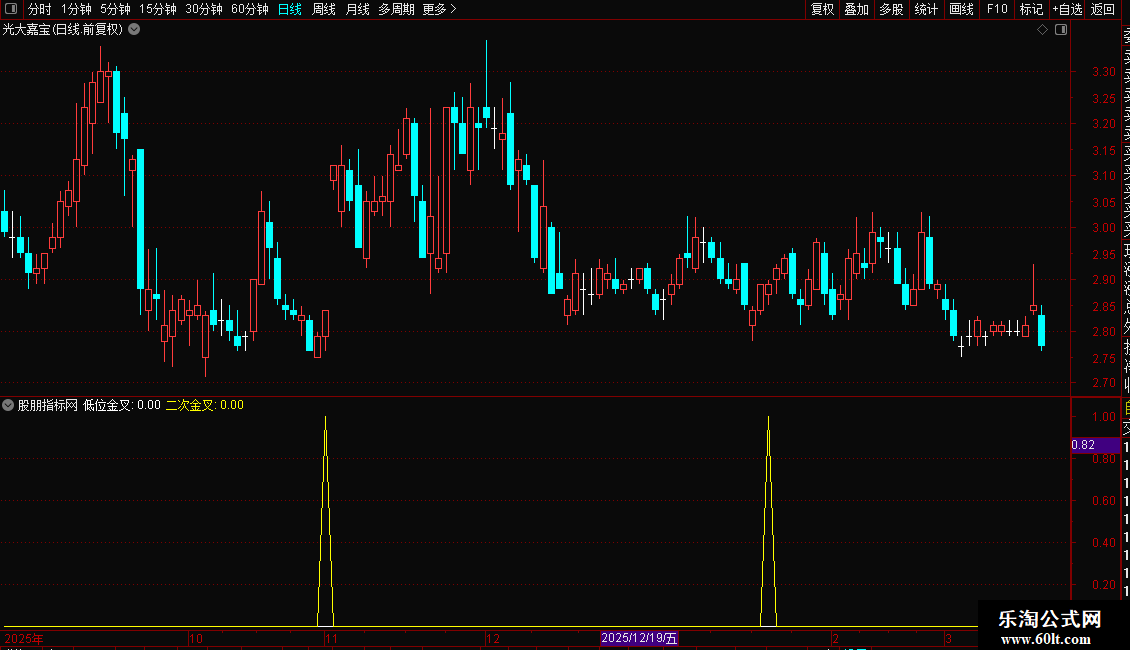Switch to 日线 daily chart
The image size is (1130, 650).
(x=290, y=9)
